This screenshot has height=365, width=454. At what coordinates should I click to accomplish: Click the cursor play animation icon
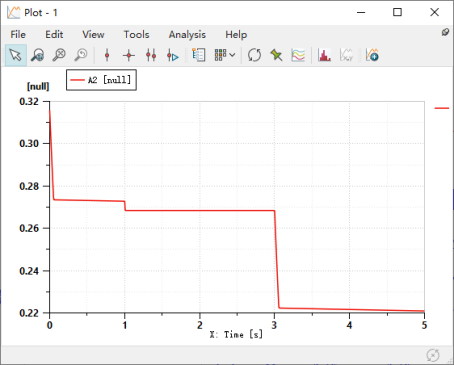pyautogui.click(x=173, y=55)
